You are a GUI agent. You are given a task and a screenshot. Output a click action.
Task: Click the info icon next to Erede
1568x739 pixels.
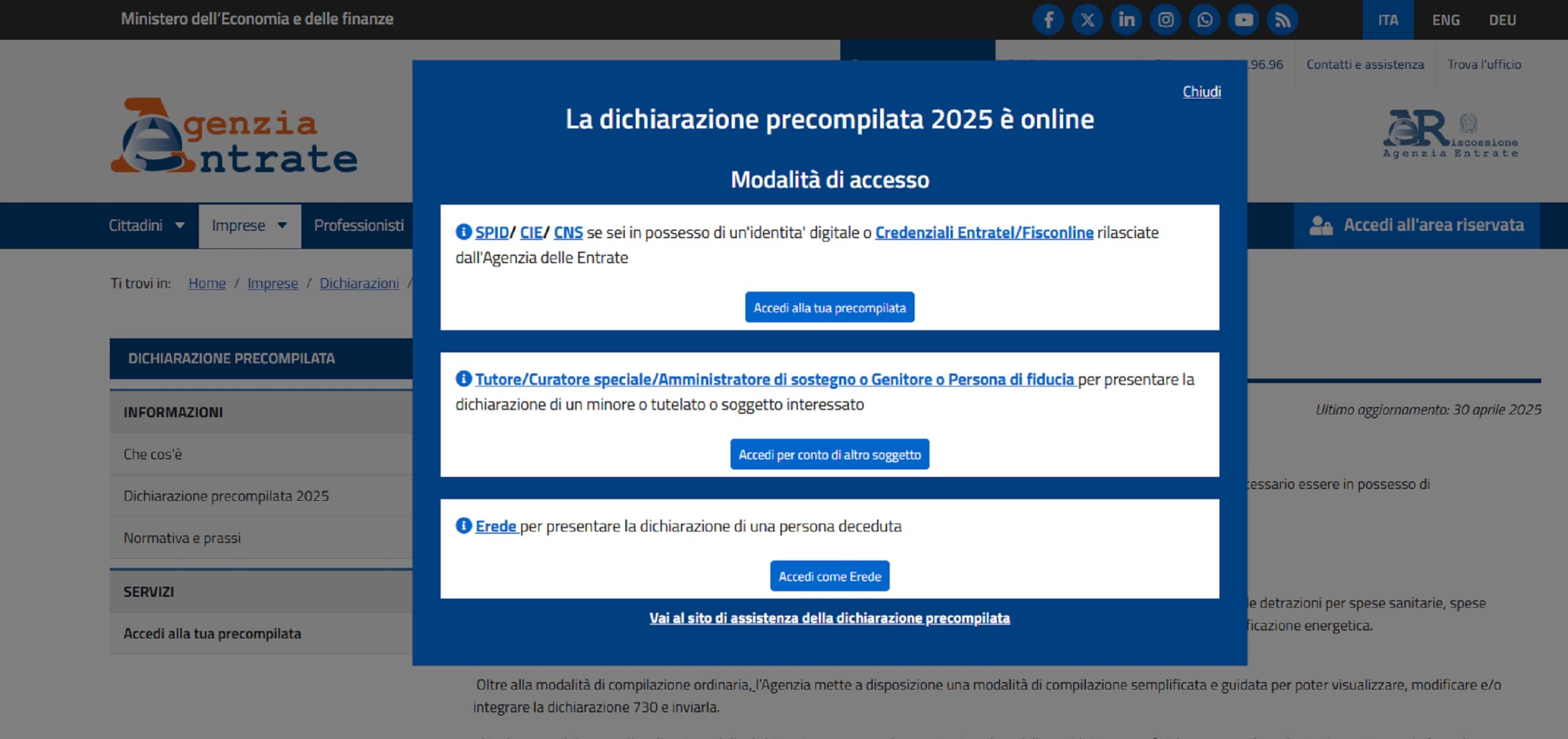[x=464, y=526]
